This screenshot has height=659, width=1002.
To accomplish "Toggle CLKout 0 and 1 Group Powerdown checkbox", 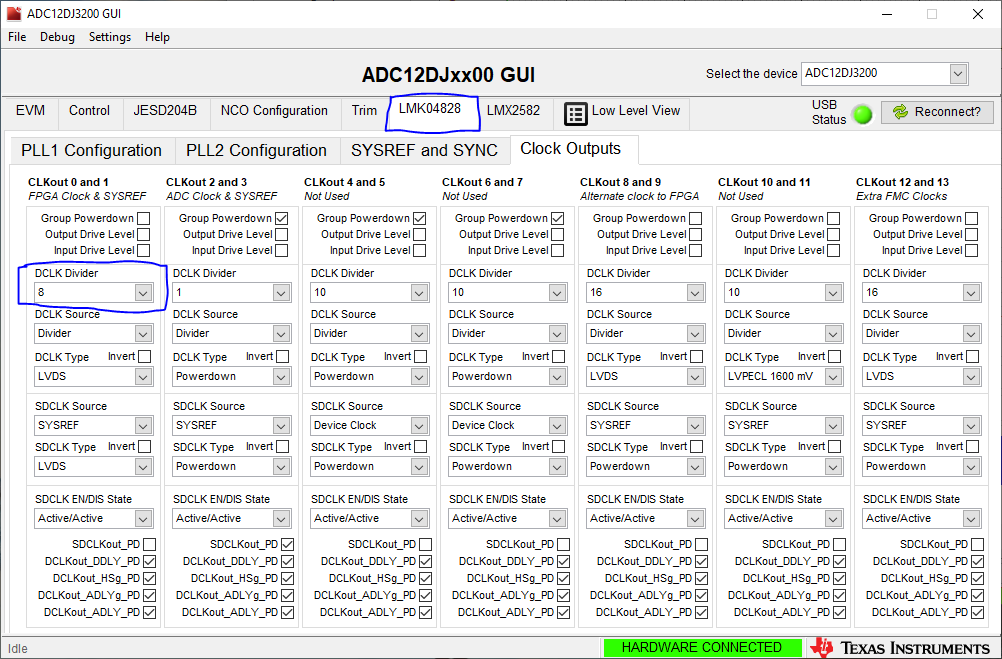I will [x=144, y=219].
